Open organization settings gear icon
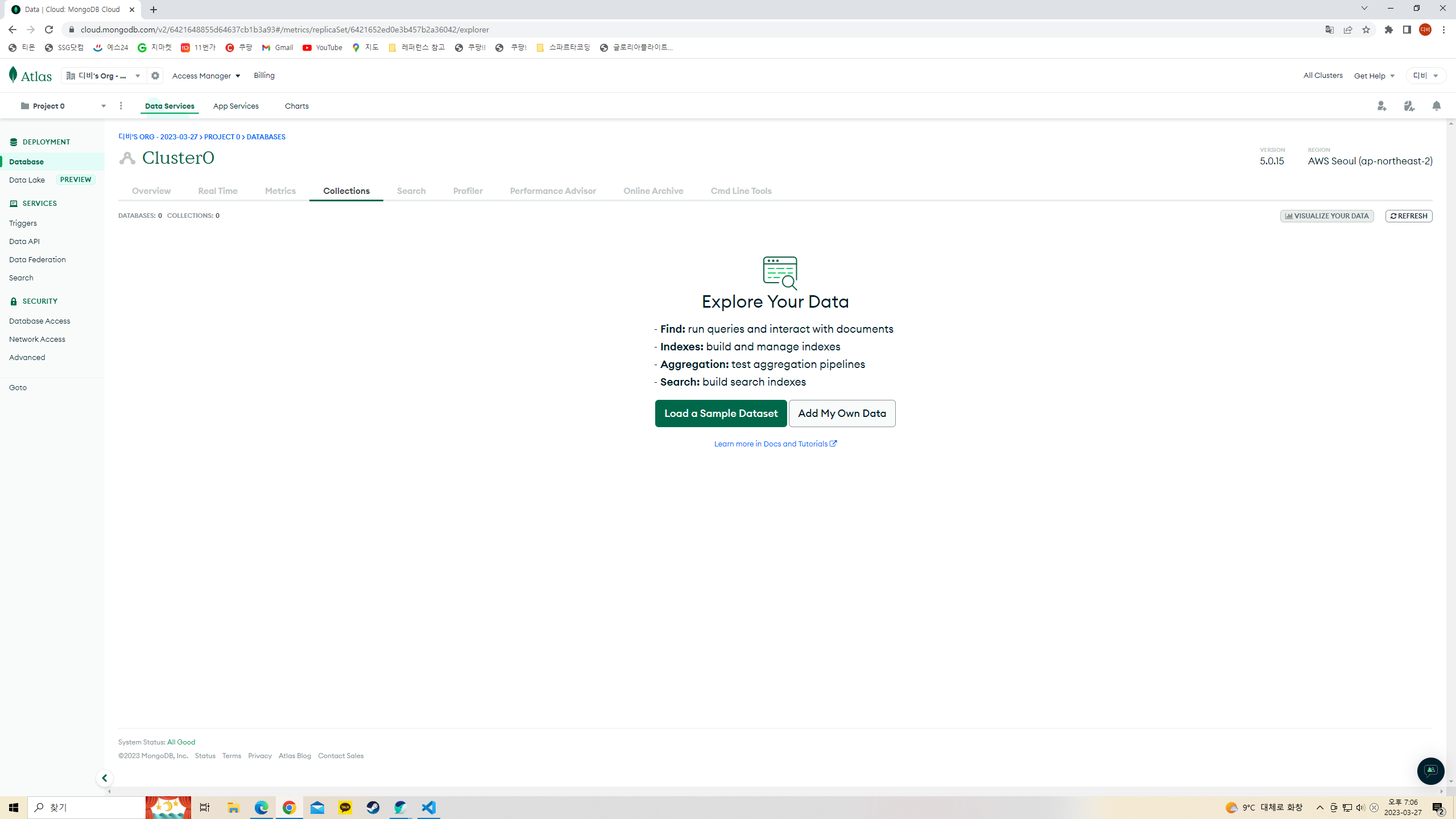 pos(155,76)
